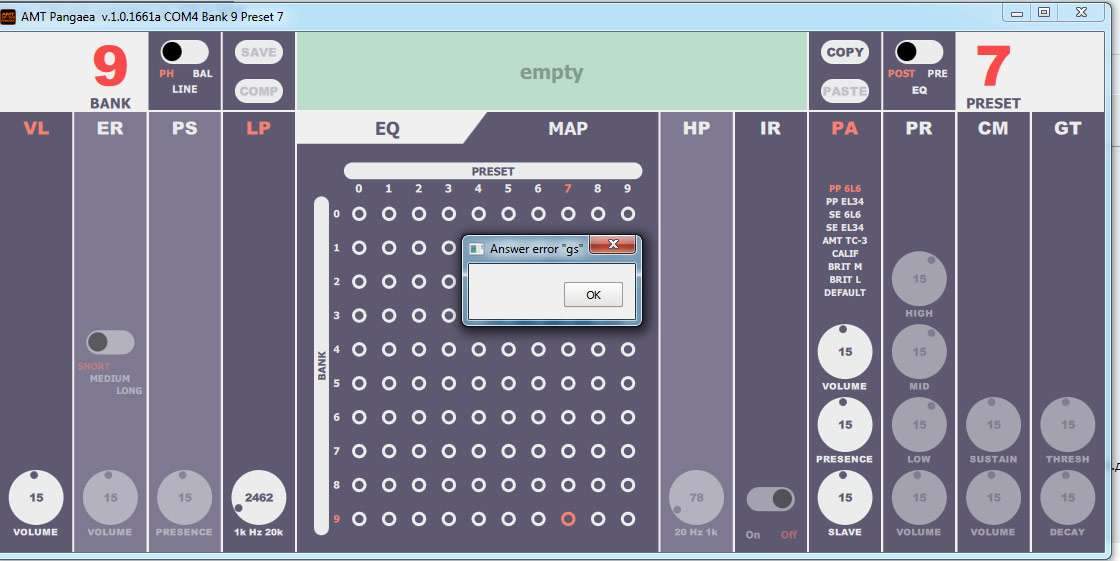Click the GT DECAY knob
Image resolution: width=1120 pixels, height=561 pixels.
tap(1068, 497)
